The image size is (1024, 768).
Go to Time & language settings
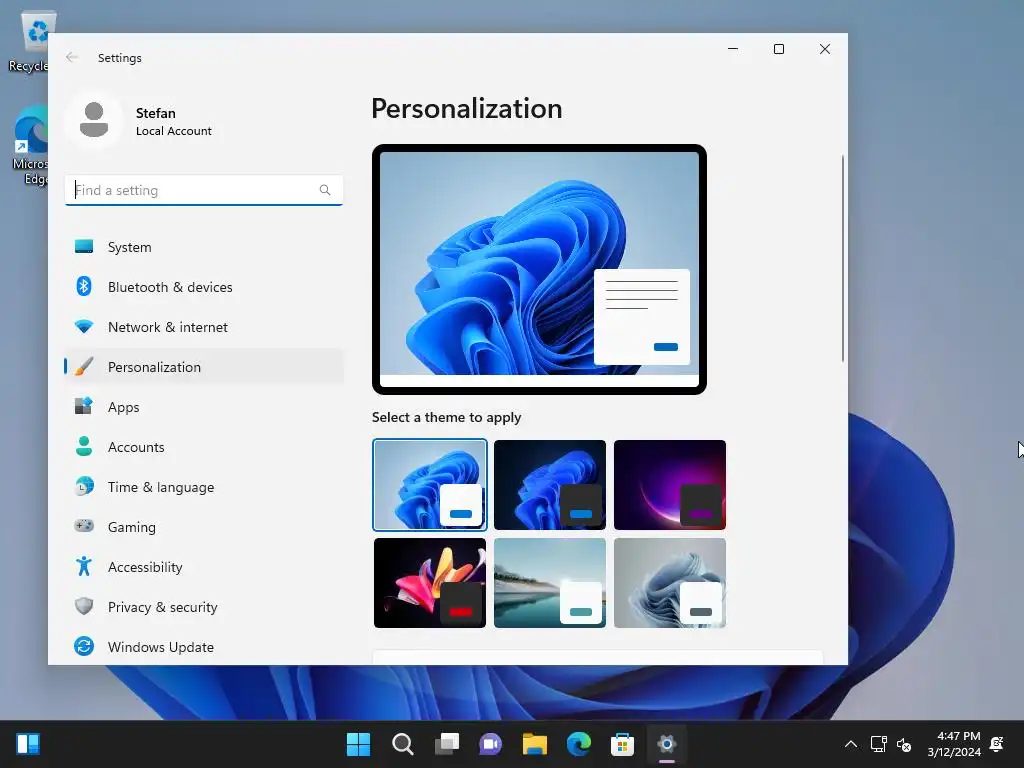pos(204,487)
